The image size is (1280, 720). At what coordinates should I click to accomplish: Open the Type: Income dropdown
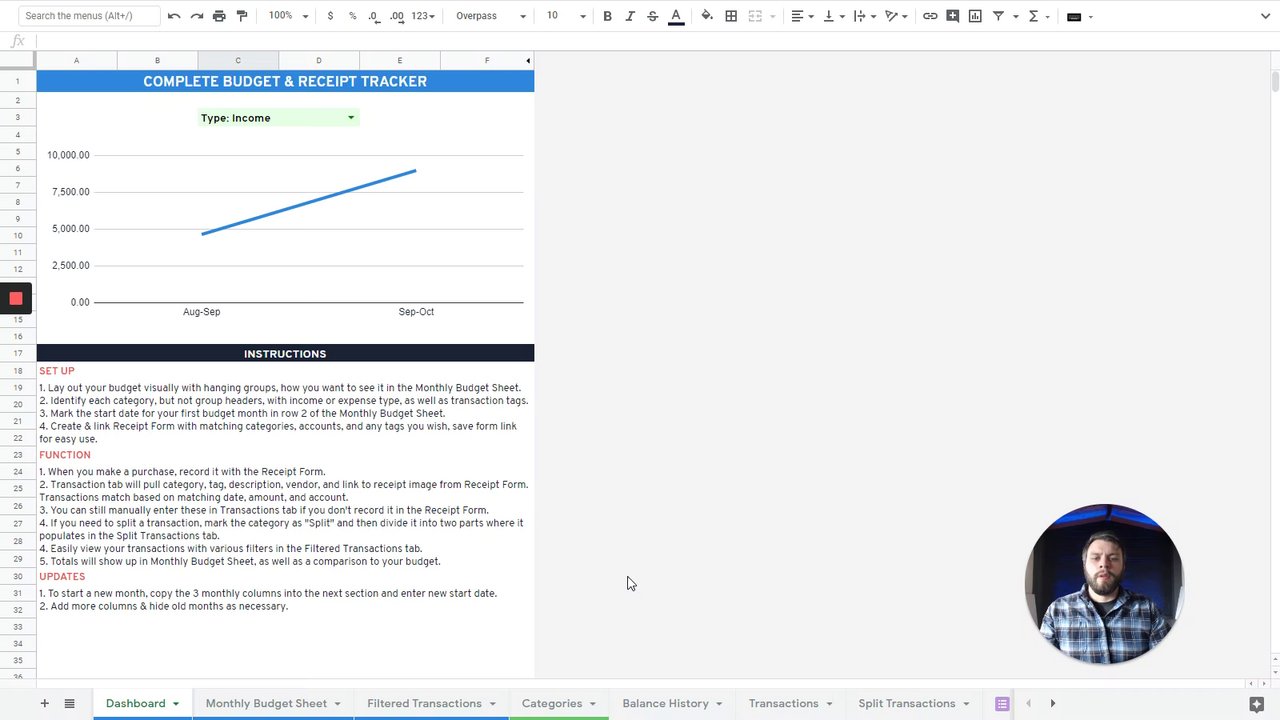(x=278, y=118)
